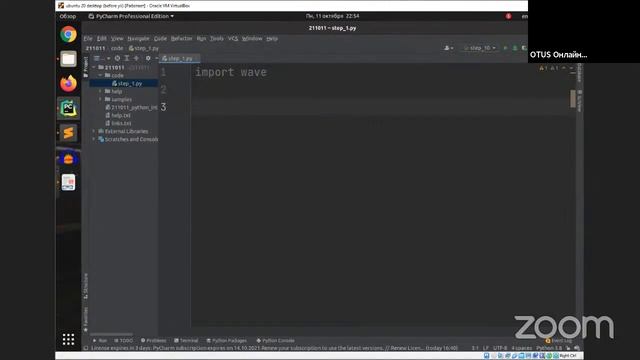Open the Run menu
The height and width of the screenshot is (360, 640).
tap(201, 38)
